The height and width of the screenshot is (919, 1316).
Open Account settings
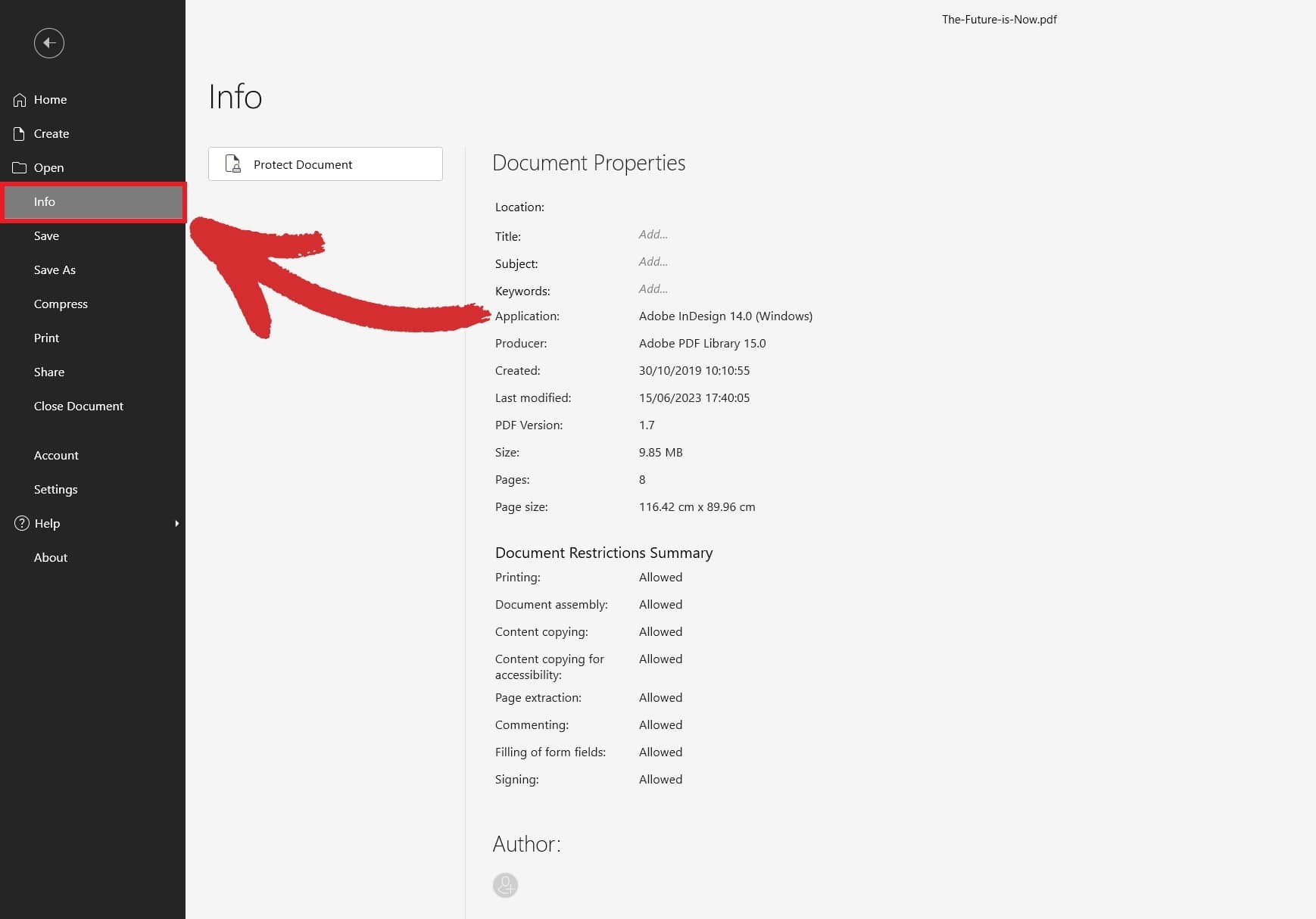pyautogui.click(x=56, y=455)
